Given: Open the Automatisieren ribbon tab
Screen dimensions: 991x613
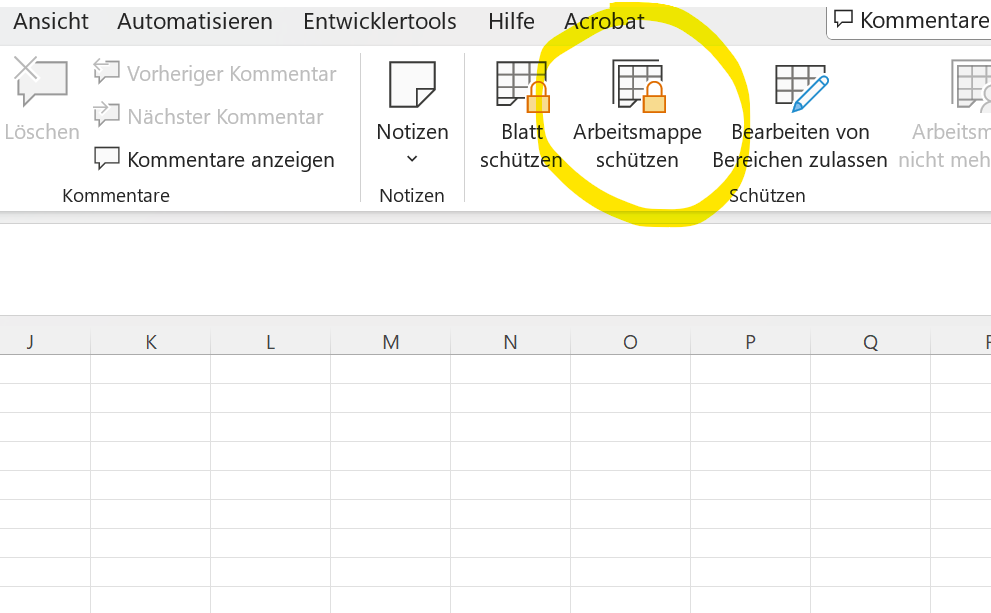Looking at the screenshot, I should [x=195, y=21].
